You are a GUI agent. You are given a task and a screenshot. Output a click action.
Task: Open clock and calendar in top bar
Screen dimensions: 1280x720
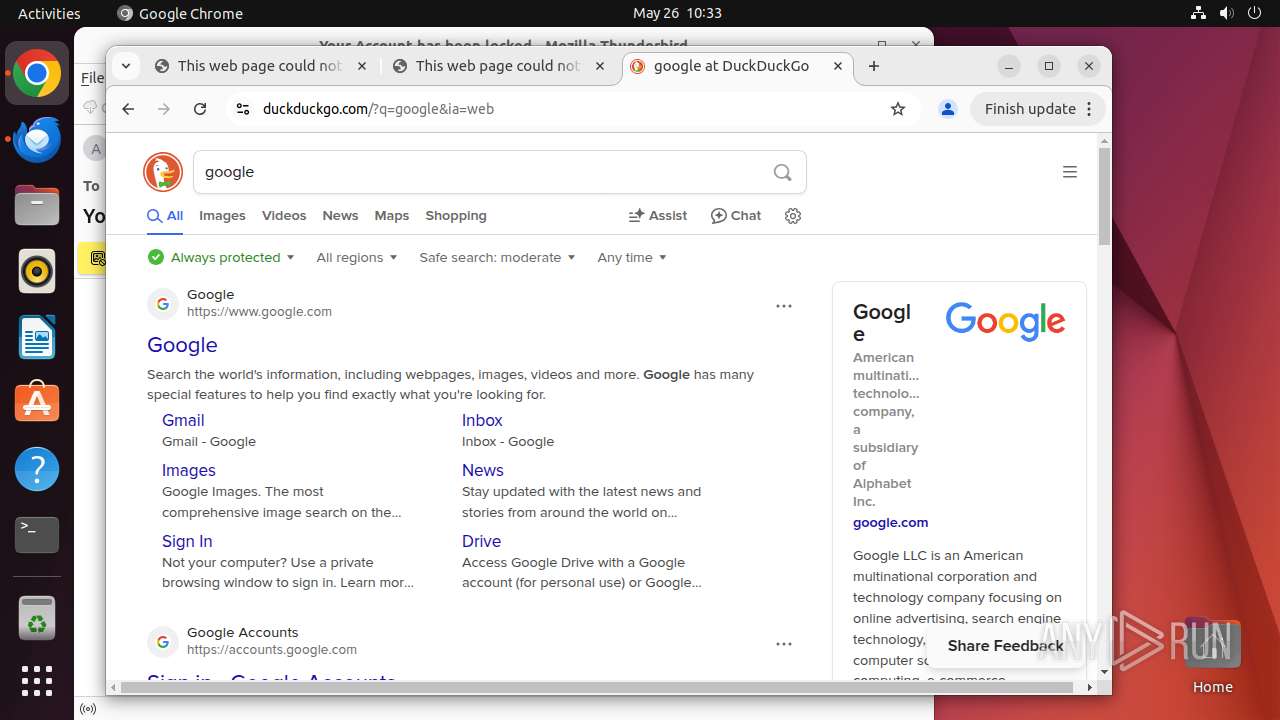click(677, 13)
